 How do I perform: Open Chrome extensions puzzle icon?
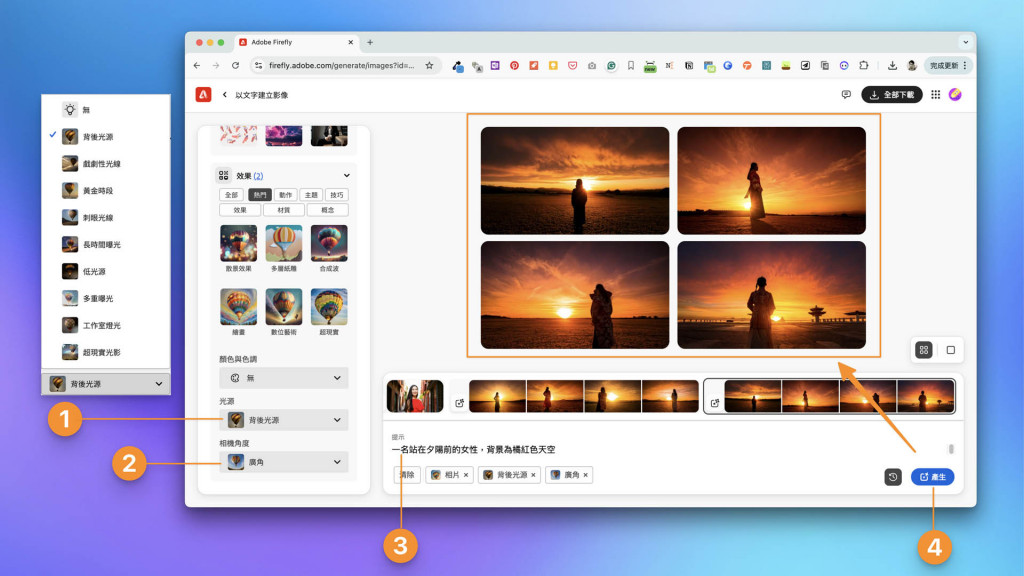click(x=863, y=65)
